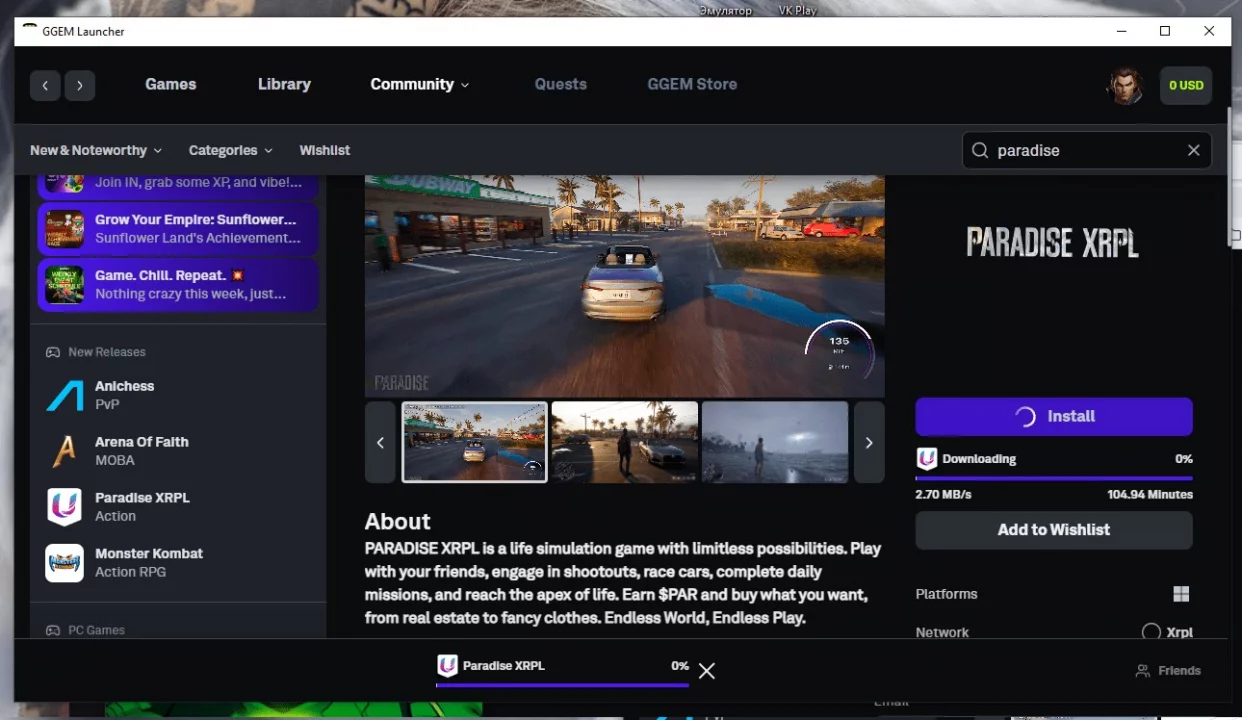Click the 0 USD balance button
Viewport: 1242px width, 720px height.
[1186, 85]
